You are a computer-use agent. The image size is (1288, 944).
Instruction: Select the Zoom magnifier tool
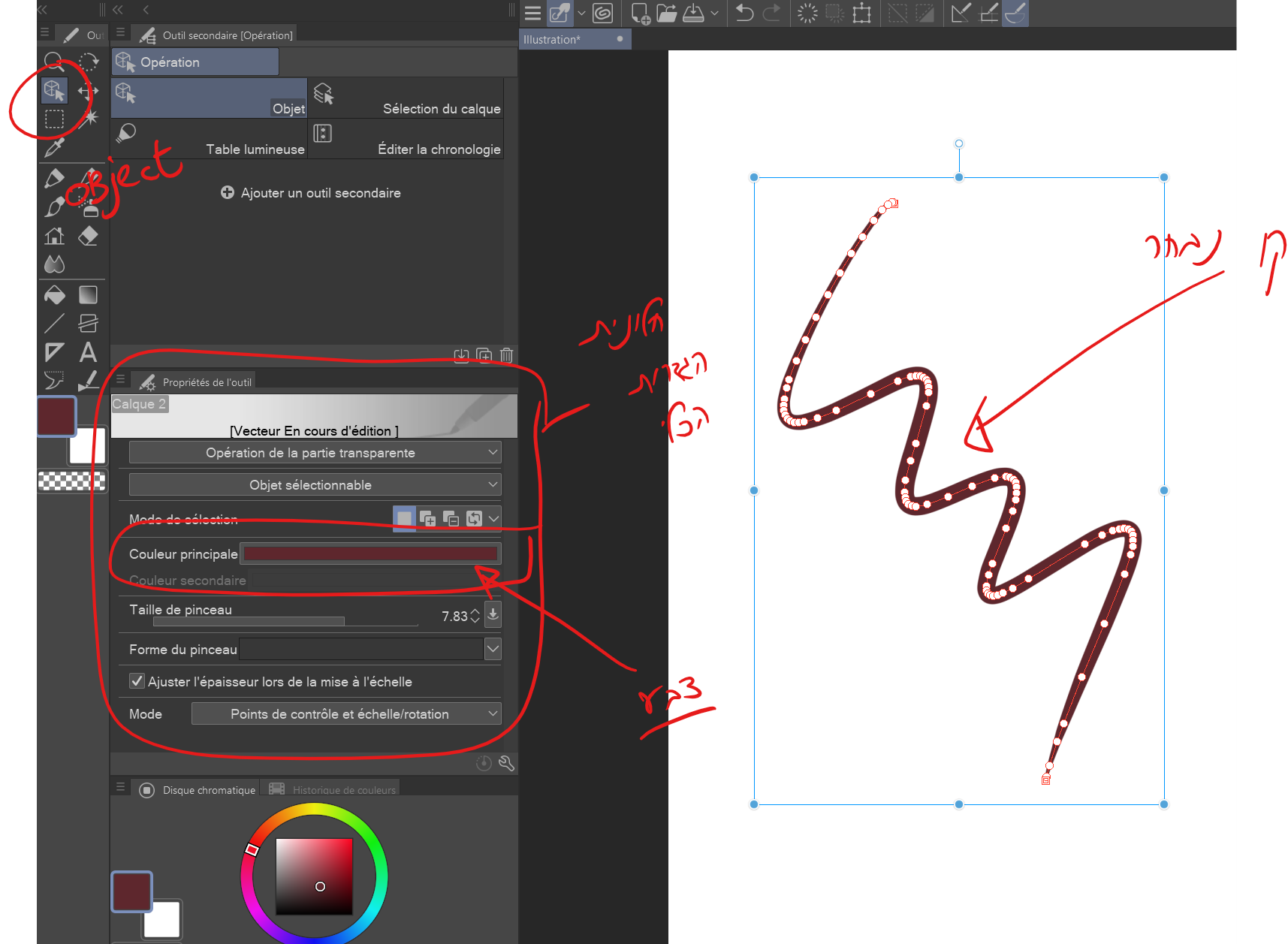point(54,62)
